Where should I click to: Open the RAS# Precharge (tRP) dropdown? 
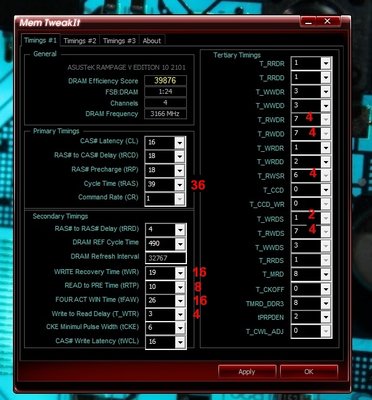click(180, 171)
